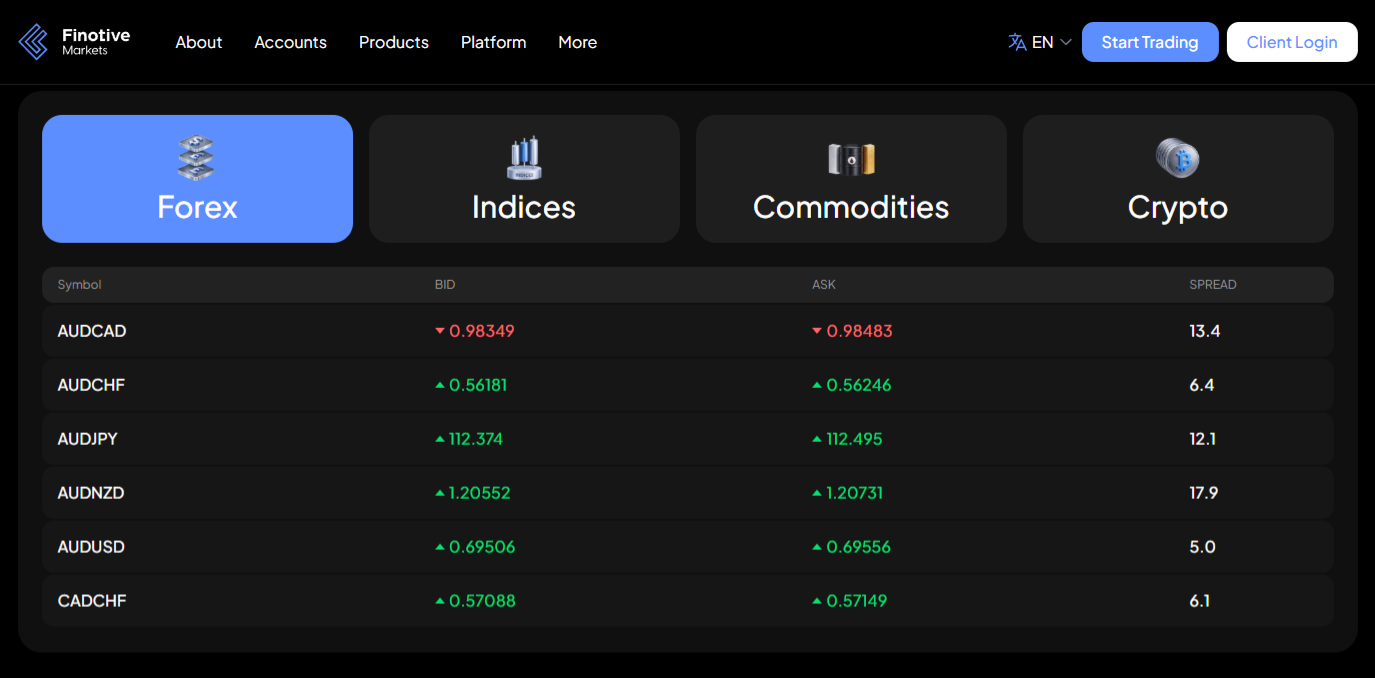Click the Forex stacked bars icon
The width and height of the screenshot is (1375, 678).
197,159
